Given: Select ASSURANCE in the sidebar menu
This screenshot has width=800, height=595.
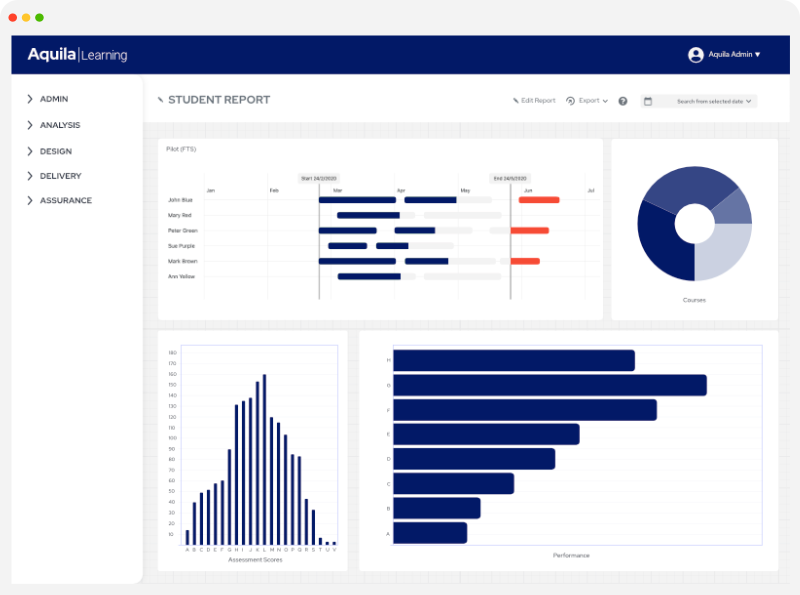Looking at the screenshot, I should pyautogui.click(x=65, y=201).
